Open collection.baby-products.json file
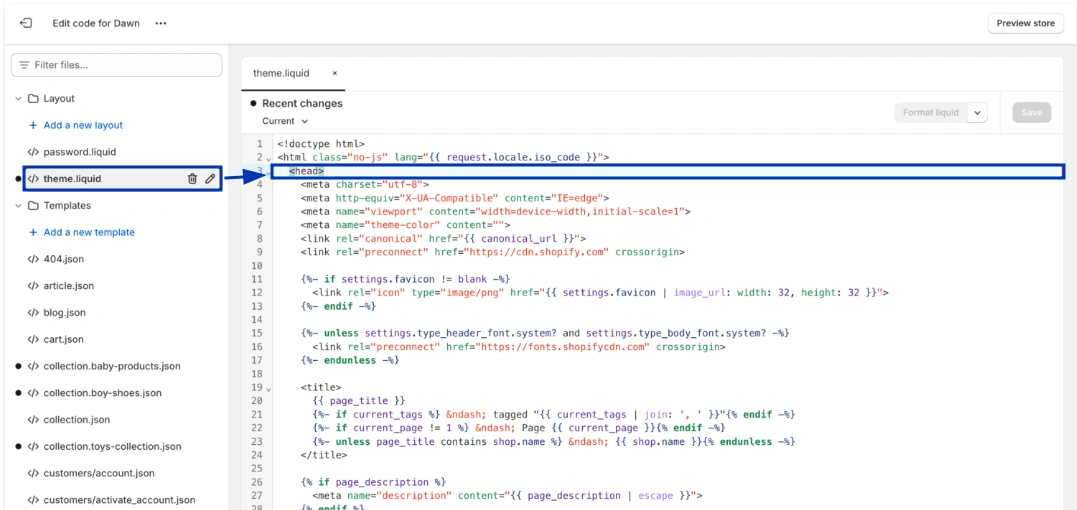Image resolution: width=1077 pixels, height=510 pixels. click(x=112, y=366)
